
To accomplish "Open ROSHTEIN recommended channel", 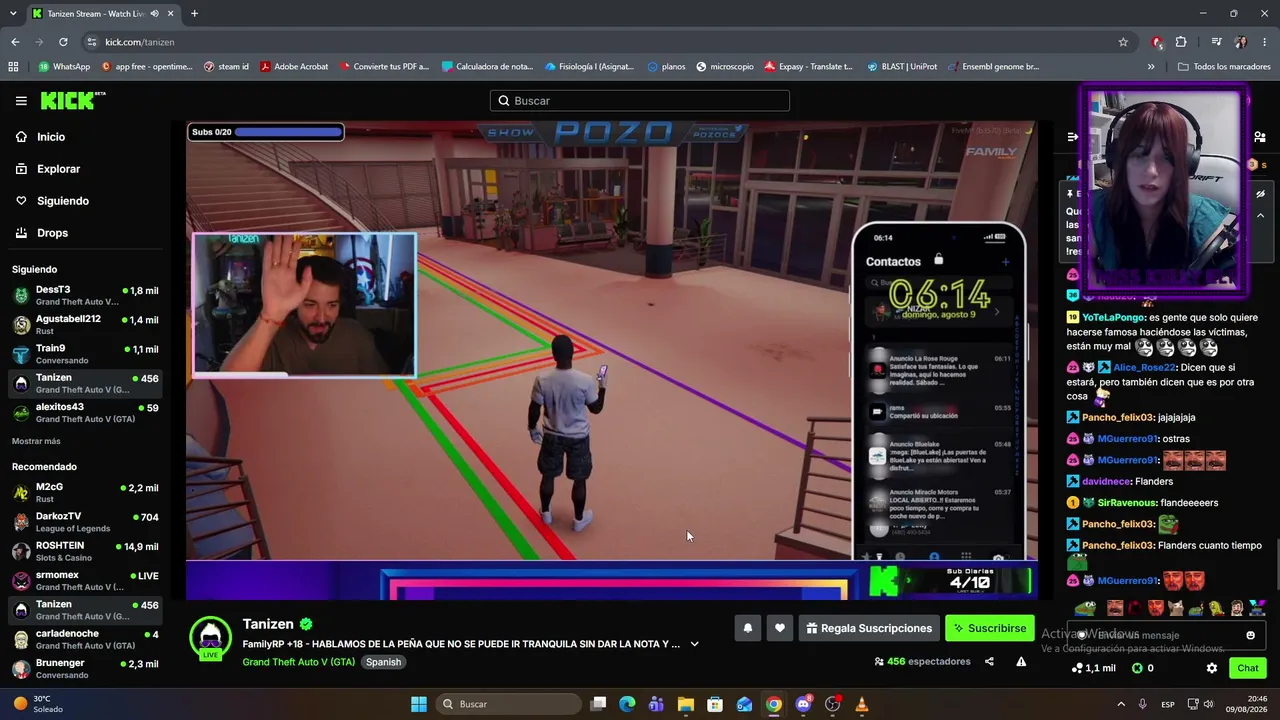I will pyautogui.click(x=85, y=552).
